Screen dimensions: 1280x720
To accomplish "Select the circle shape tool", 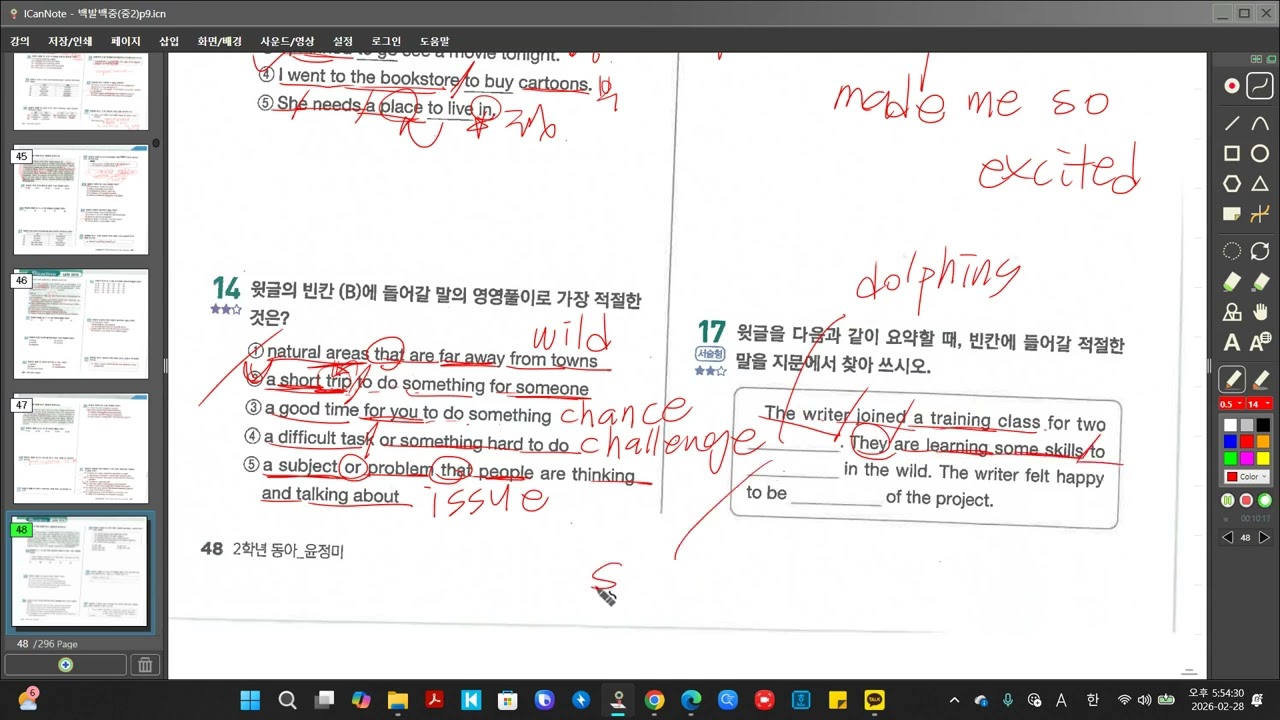I will tap(1260, 154).
